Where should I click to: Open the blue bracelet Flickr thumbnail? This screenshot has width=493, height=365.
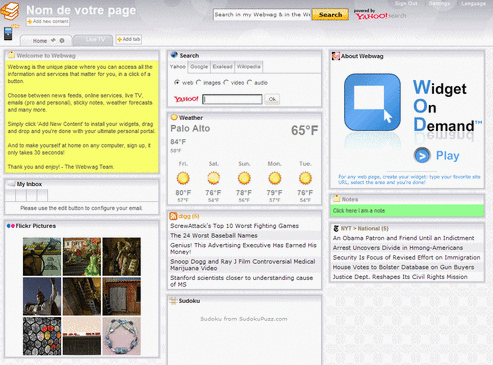pyautogui.click(x=122, y=336)
